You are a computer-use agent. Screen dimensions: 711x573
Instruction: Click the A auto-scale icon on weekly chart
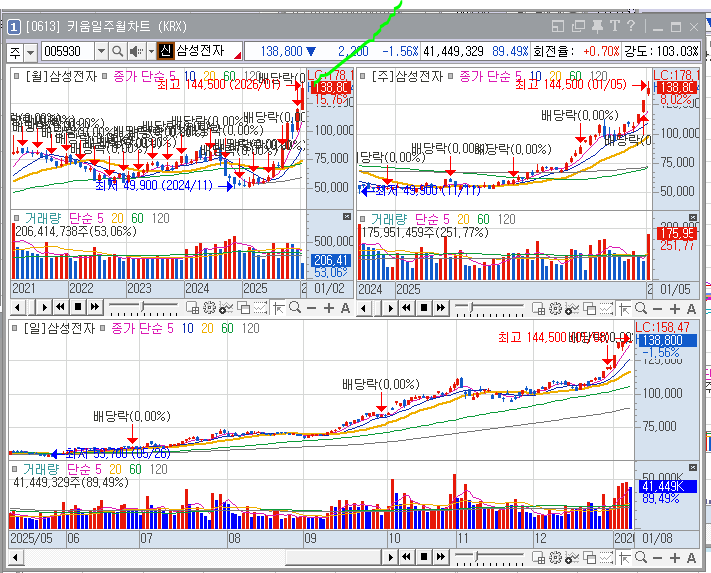pyautogui.click(x=692, y=309)
